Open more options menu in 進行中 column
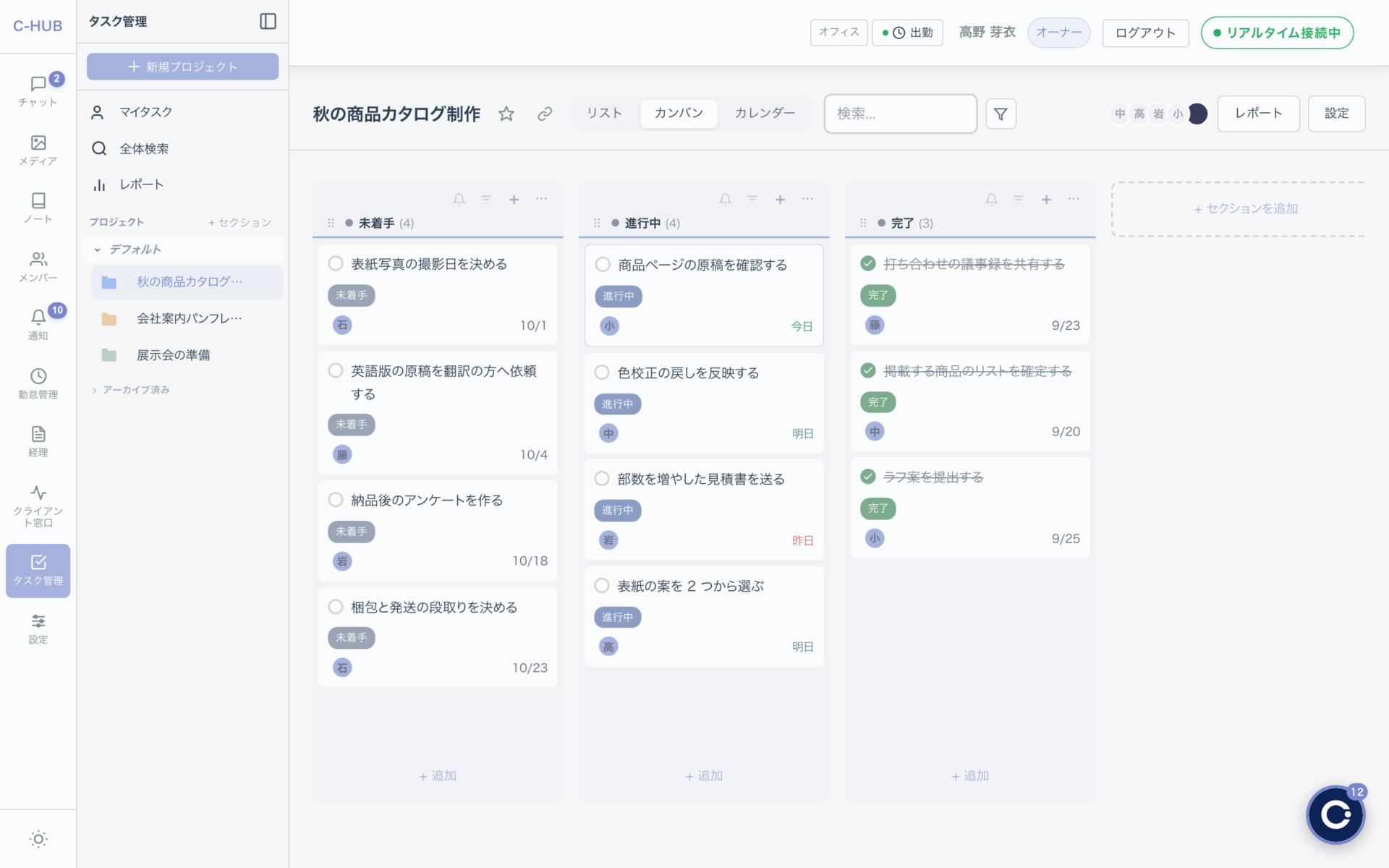Screen dimensions: 1389x868 click(x=807, y=199)
